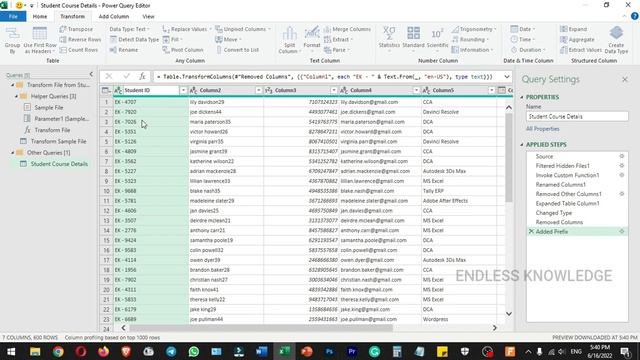Click Count Rows
This screenshot has height=360, width=640.
(x=79, y=50)
